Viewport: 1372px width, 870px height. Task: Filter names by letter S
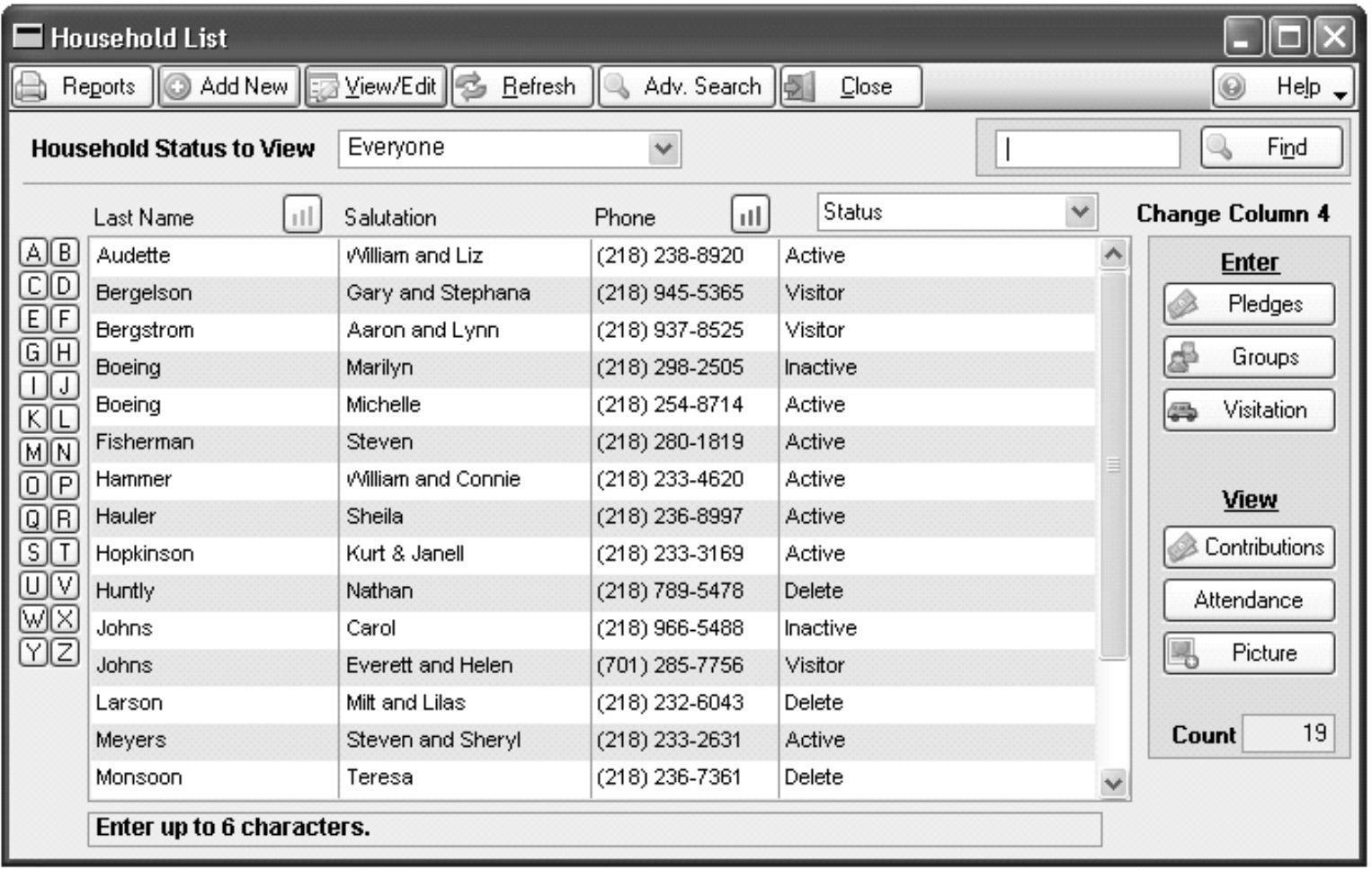click(x=33, y=552)
